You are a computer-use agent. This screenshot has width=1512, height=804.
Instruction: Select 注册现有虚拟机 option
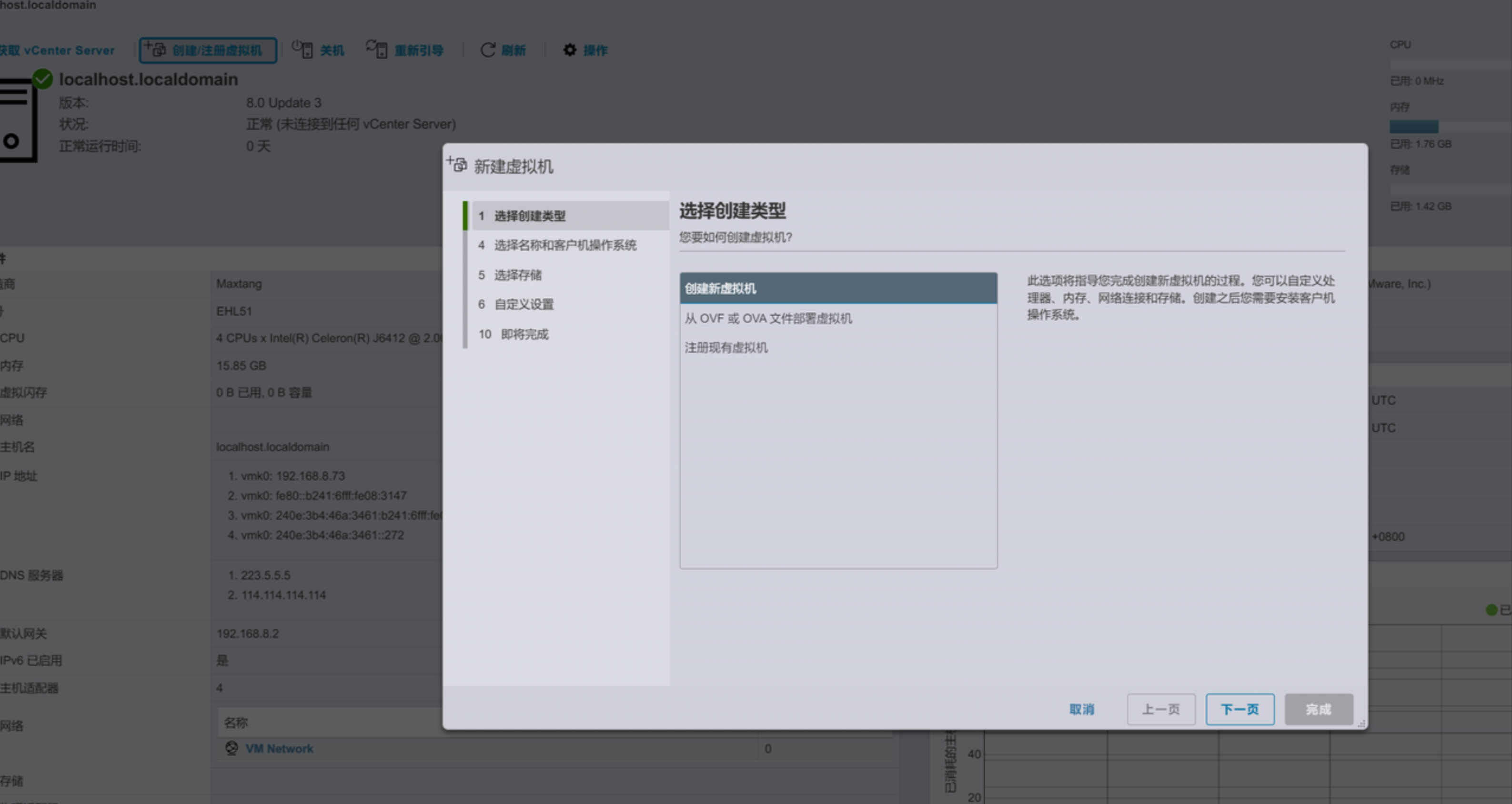726,347
